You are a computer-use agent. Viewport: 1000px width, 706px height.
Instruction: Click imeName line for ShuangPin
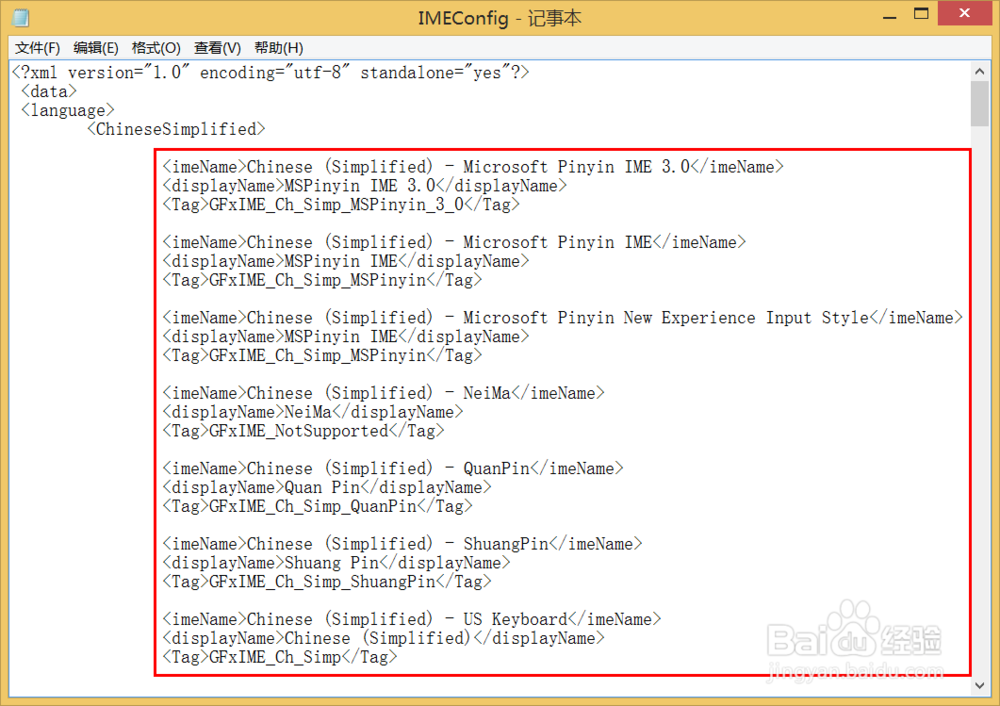(402, 544)
